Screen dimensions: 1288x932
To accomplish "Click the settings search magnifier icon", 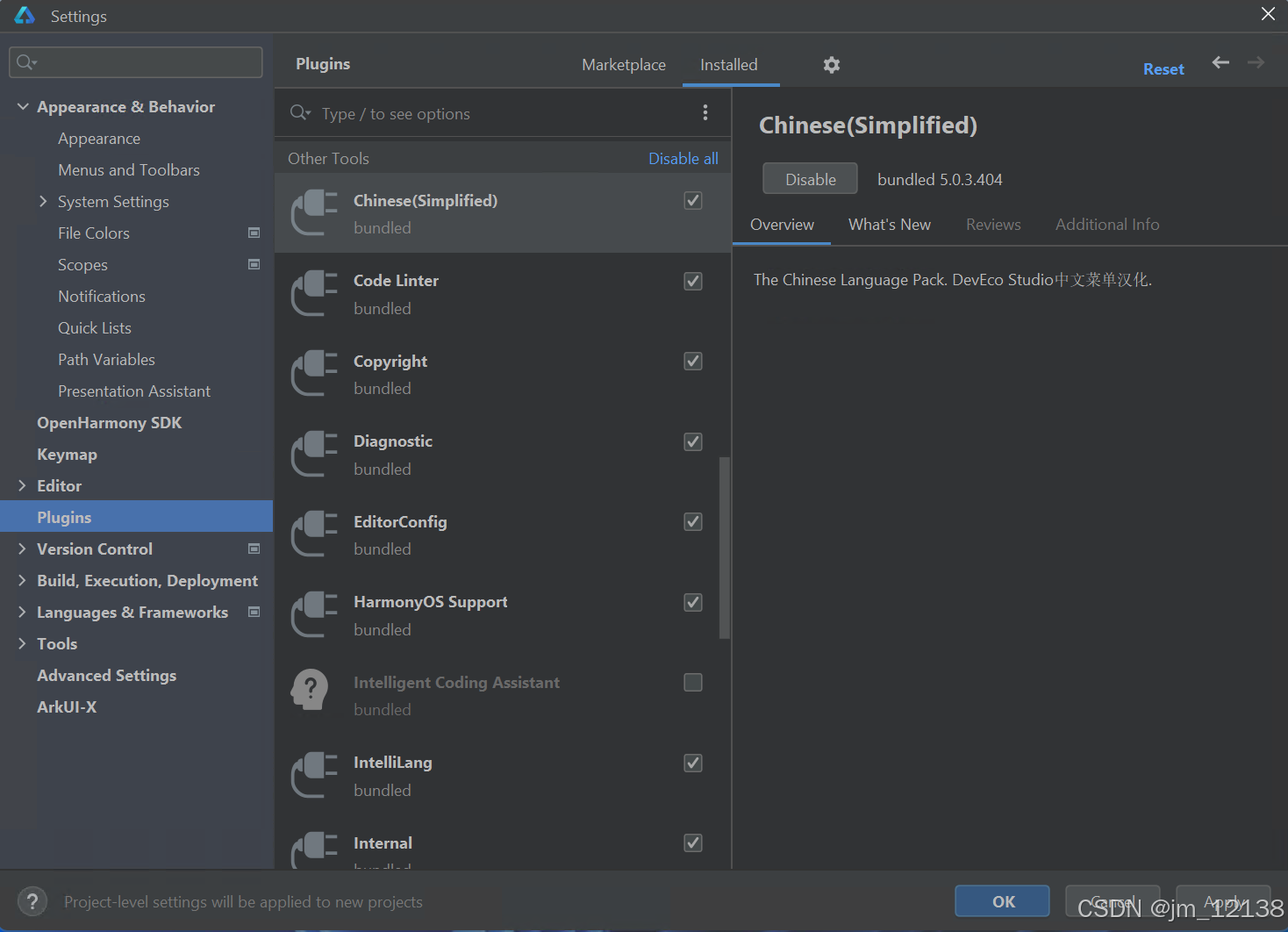I will click(26, 61).
